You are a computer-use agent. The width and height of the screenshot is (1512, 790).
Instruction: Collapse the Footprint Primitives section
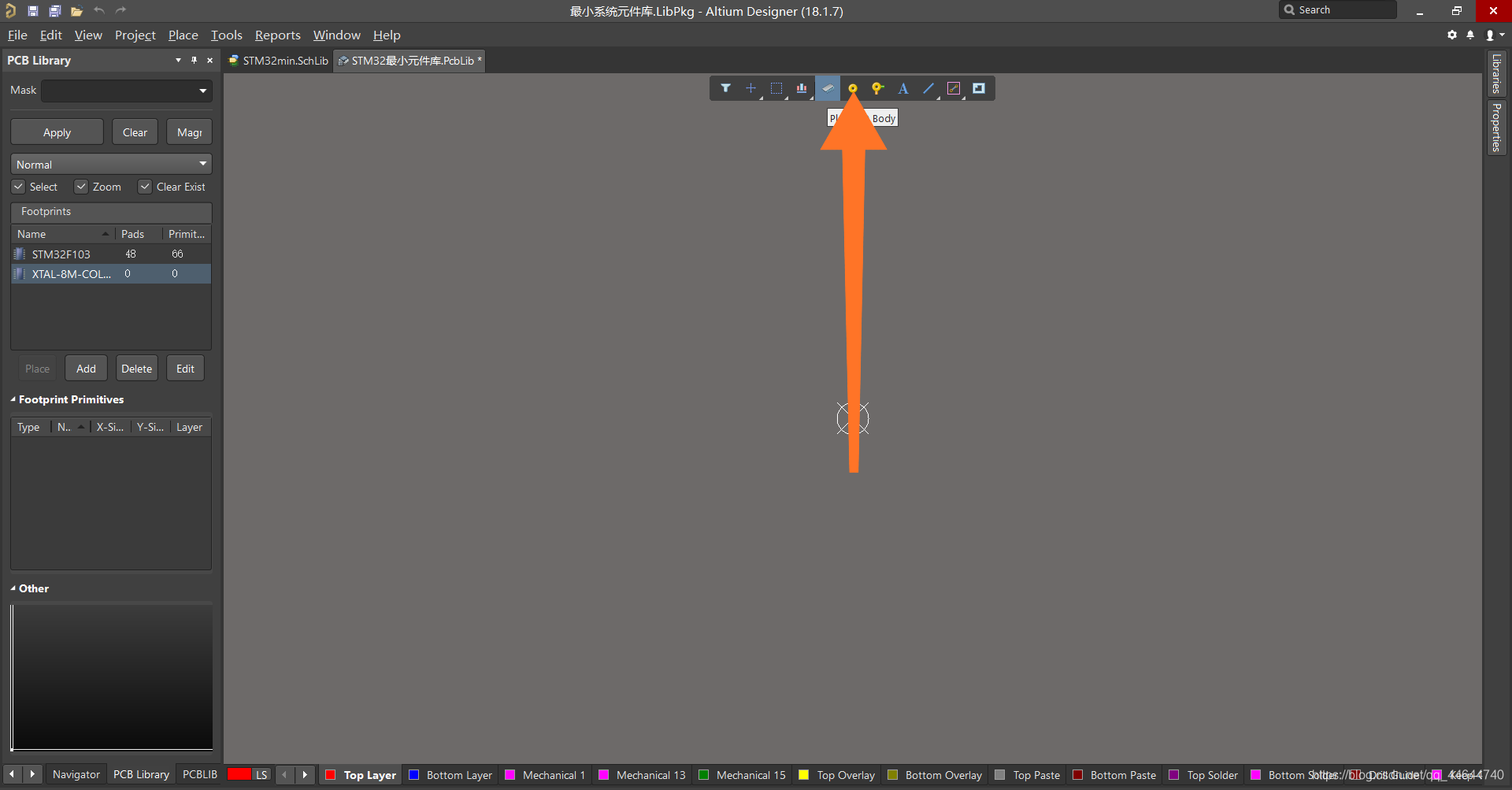click(x=13, y=399)
